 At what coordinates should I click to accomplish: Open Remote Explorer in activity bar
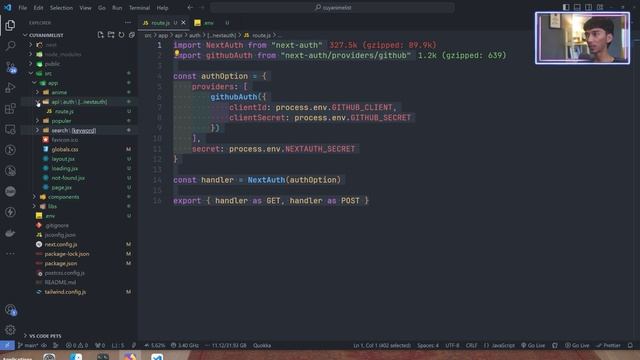(x=10, y=129)
